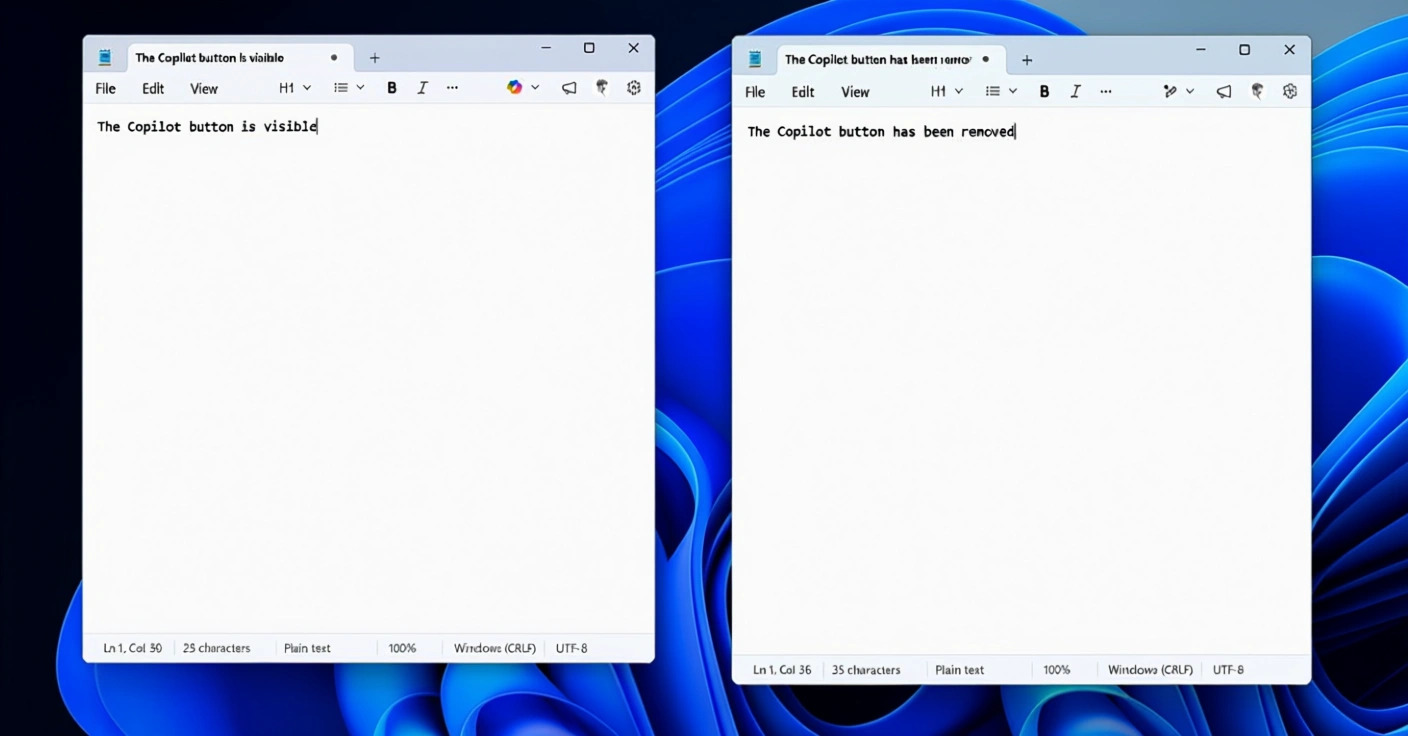
Task: Open settings gear in the left Notepad window
Action: (x=633, y=88)
